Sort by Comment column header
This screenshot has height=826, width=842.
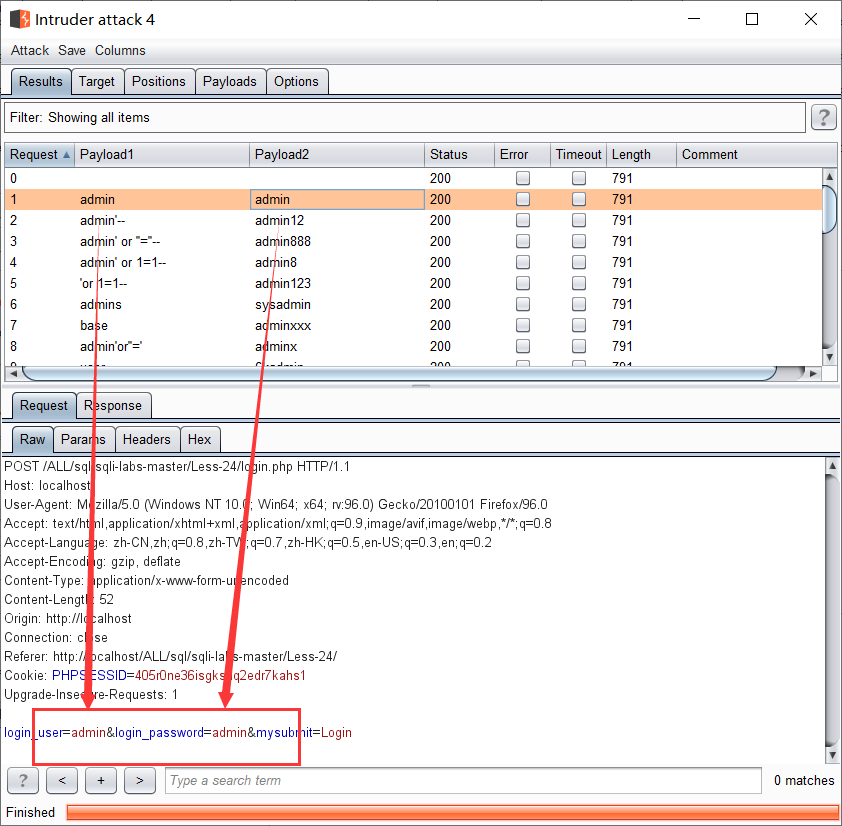[756, 155]
